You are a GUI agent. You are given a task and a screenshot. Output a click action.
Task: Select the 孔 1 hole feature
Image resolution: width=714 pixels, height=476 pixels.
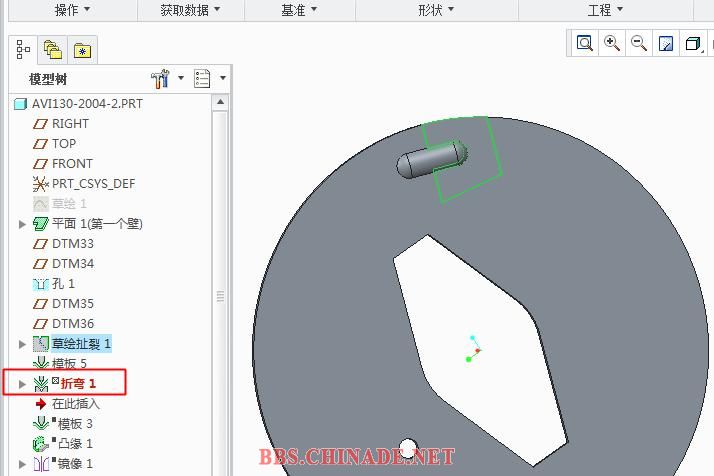click(x=63, y=284)
